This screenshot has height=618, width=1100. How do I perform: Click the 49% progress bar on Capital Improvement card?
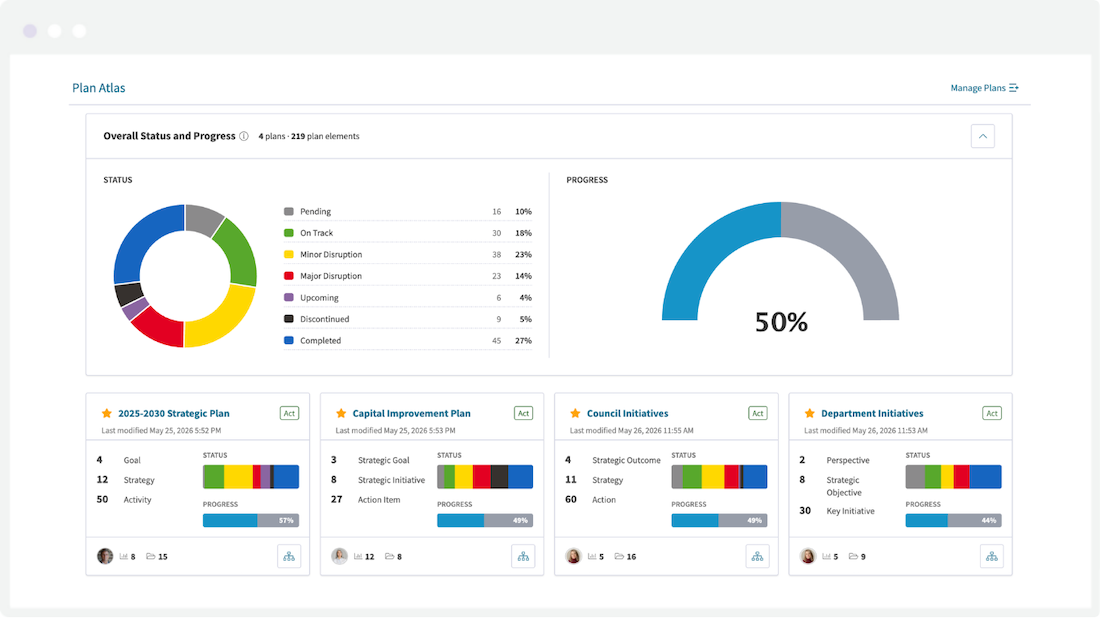click(x=485, y=520)
